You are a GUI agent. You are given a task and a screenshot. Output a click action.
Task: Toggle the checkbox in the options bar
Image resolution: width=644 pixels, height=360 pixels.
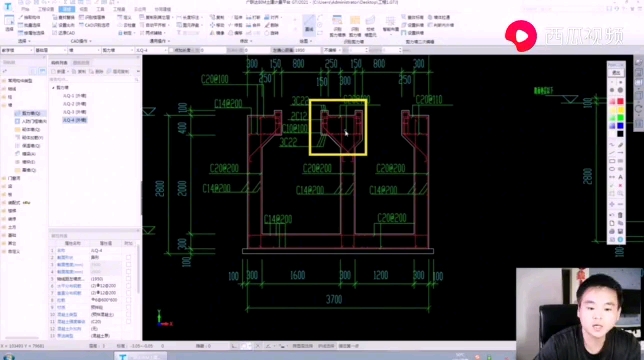(171, 50)
